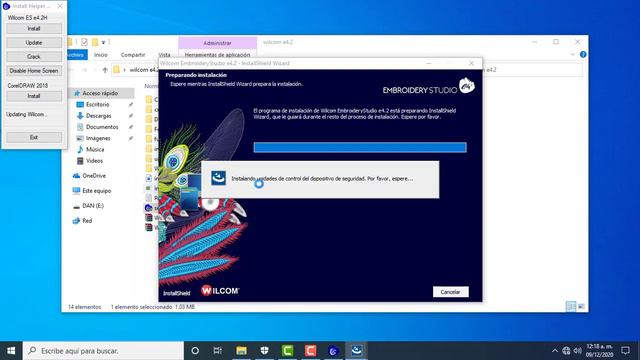Select Red in the navigation pane
The image size is (640, 360).
(87, 220)
